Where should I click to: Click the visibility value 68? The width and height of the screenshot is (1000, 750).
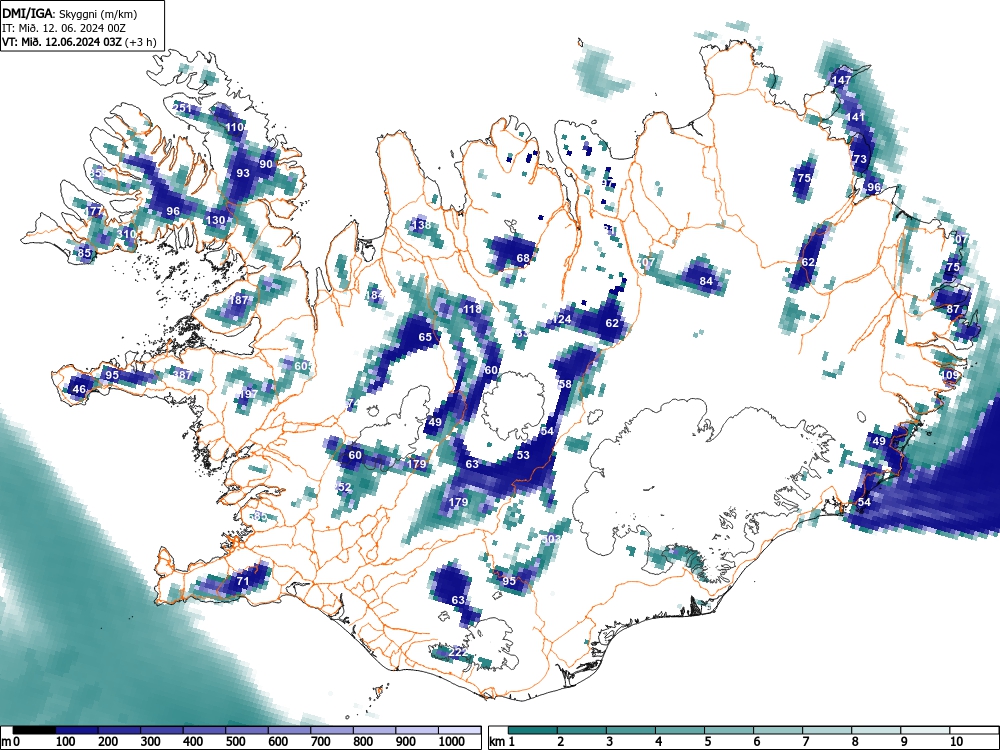tap(523, 258)
